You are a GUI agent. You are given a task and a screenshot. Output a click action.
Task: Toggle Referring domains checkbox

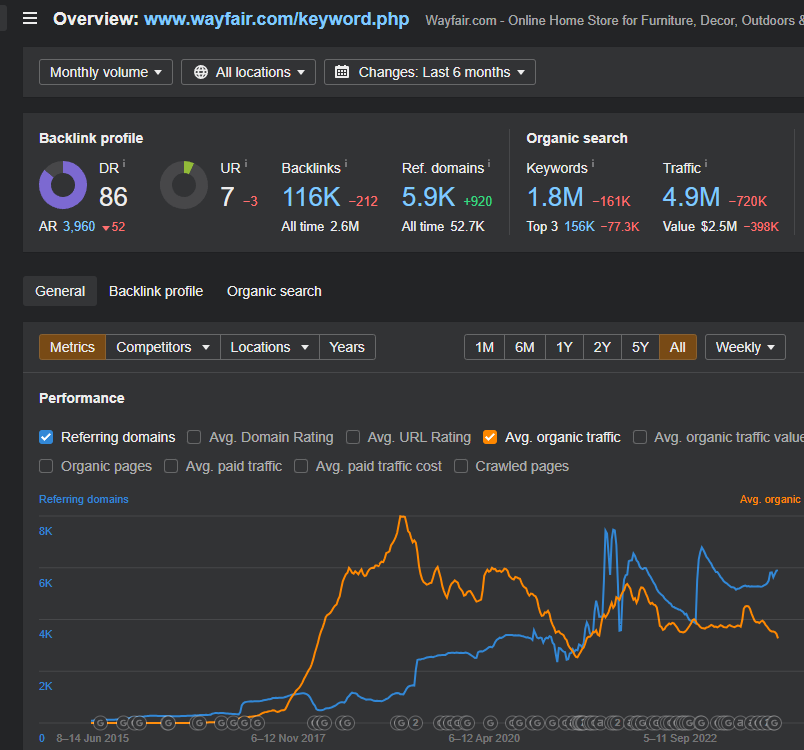coord(46,437)
